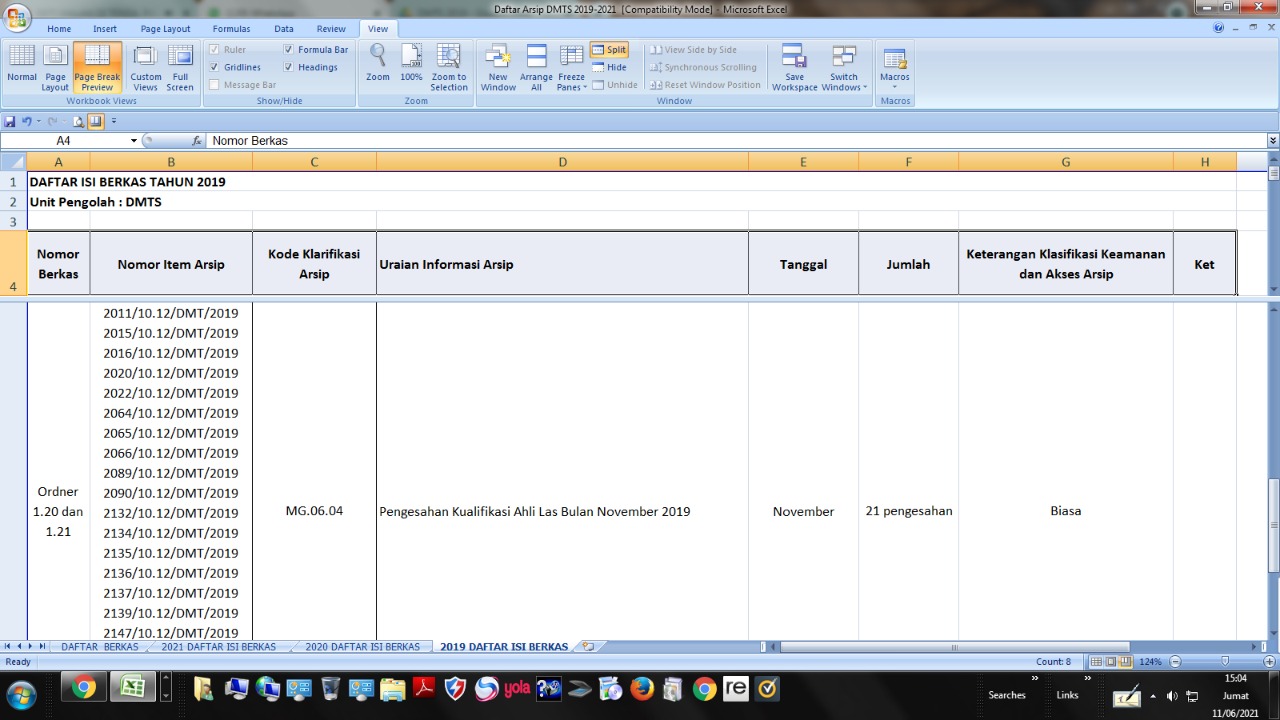Adjust the zoom slider in status bar

click(1225, 662)
